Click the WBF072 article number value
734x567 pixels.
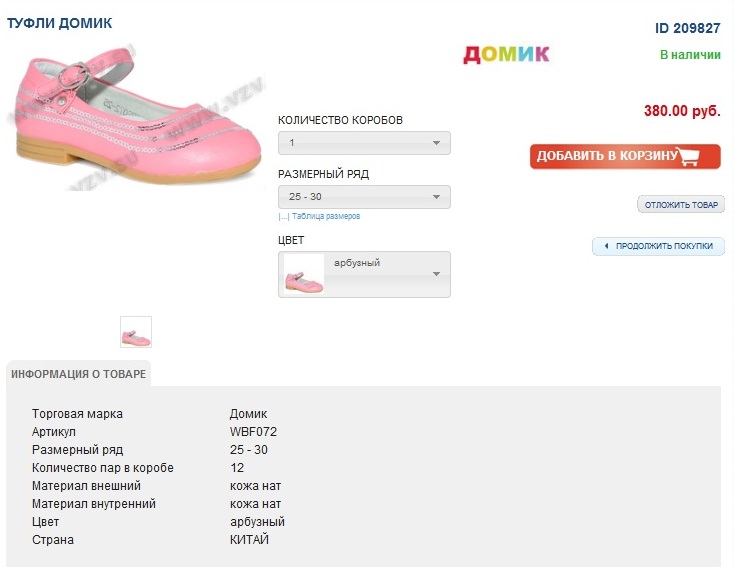[253, 432]
